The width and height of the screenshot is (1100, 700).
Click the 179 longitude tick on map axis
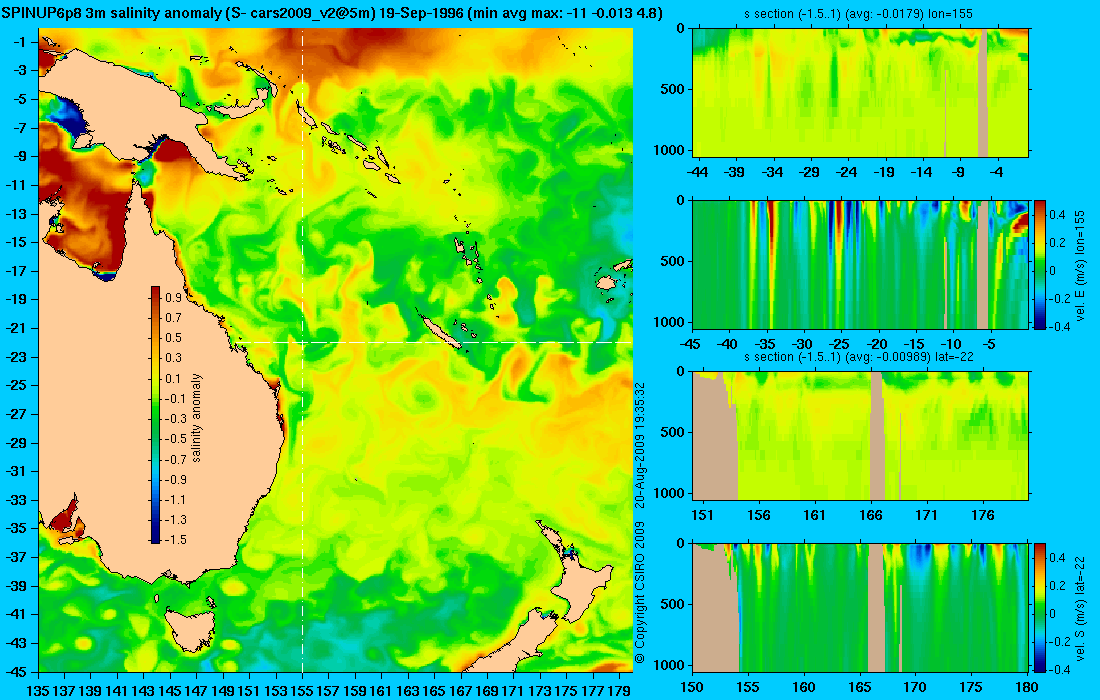619,691
